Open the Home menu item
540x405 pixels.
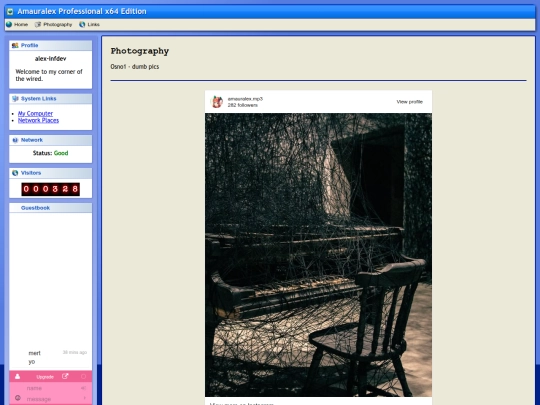pos(21,24)
